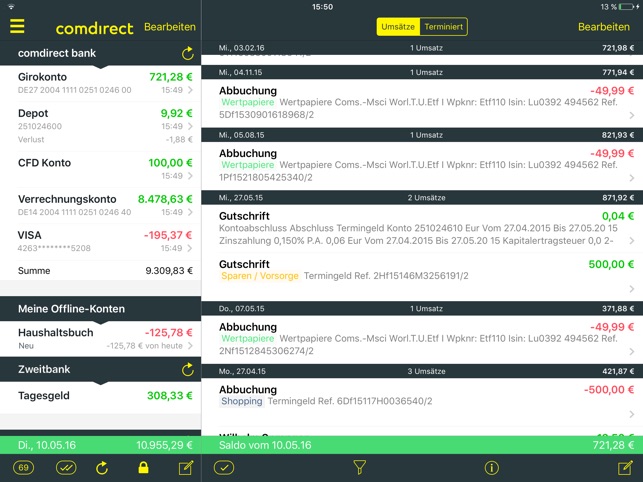
Task: Tap the 15:50 clock in status bar
Action: coord(322,7)
